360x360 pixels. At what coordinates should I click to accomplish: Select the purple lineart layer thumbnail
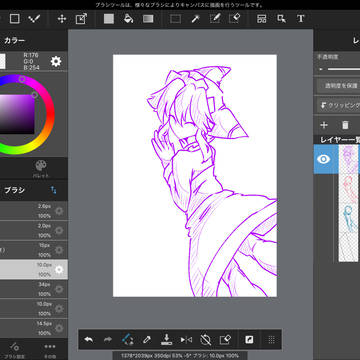[348, 159]
